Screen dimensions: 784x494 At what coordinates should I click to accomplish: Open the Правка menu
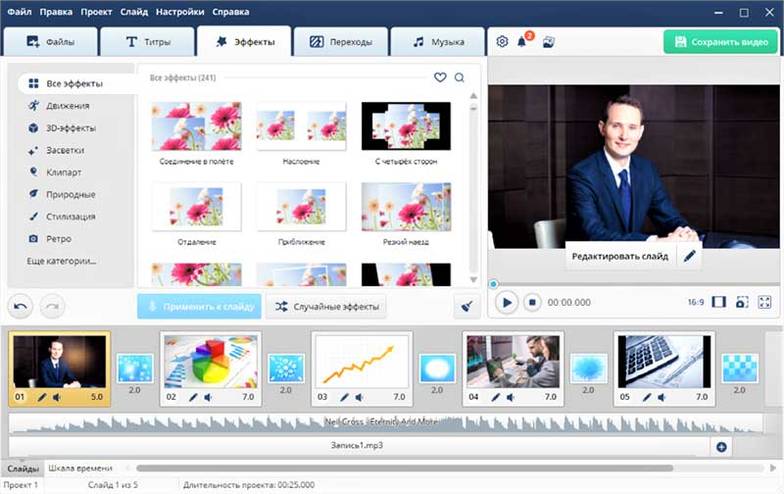click(56, 12)
